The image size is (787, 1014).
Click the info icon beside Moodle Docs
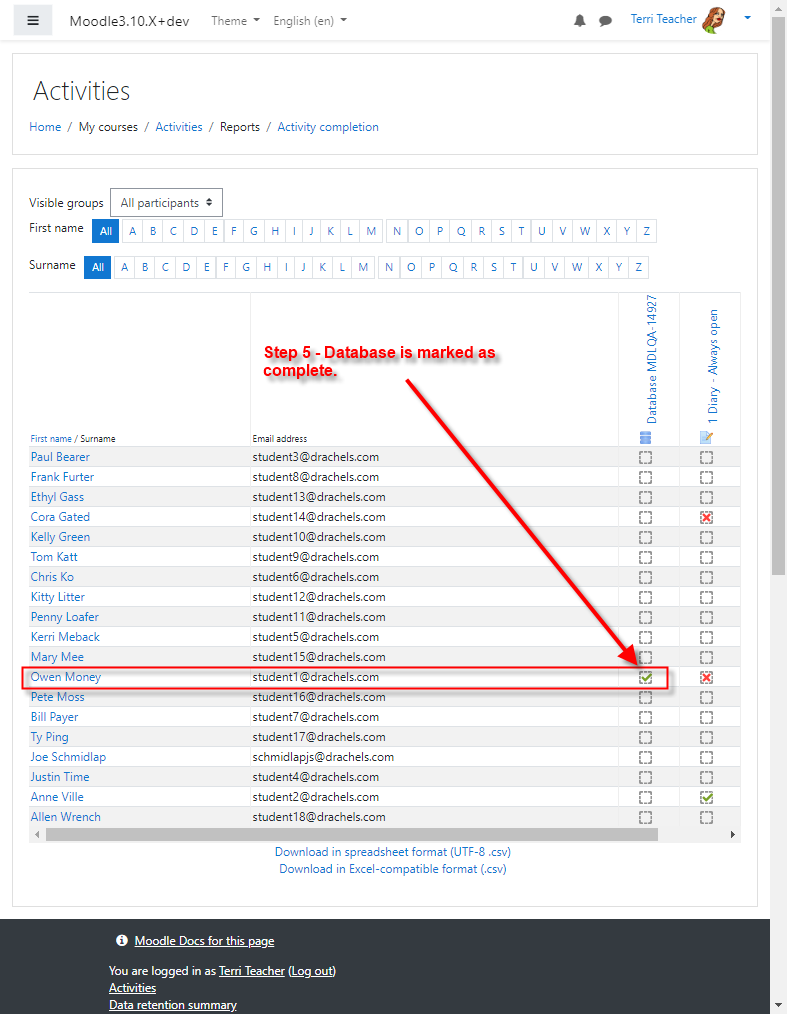(122, 940)
